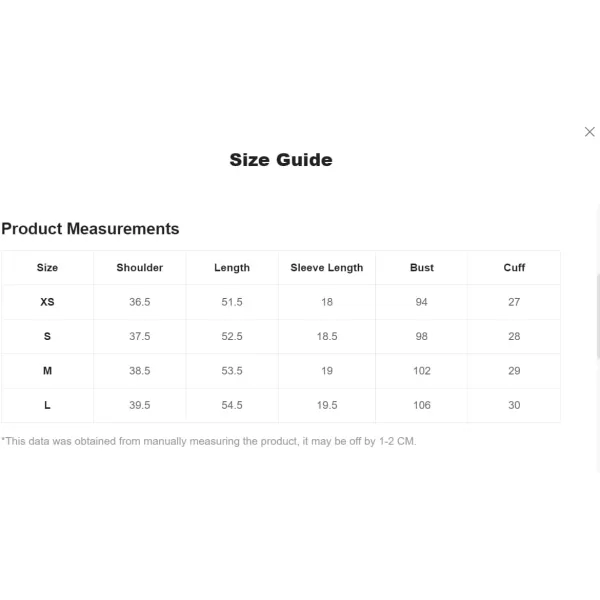600x600 pixels.
Task: Click the S sleeve length value 18.5
Action: [327, 337]
